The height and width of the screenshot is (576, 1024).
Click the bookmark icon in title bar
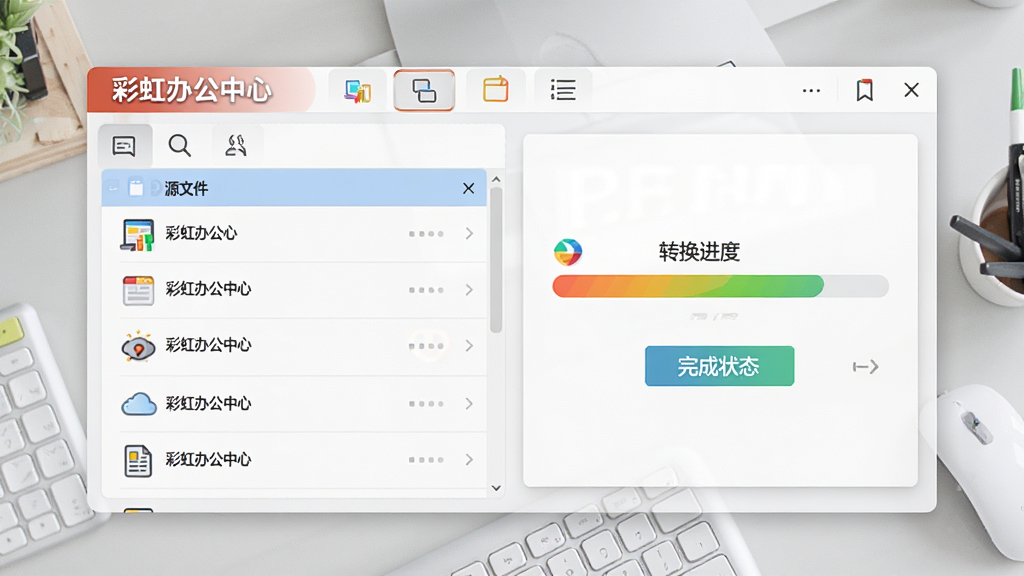click(865, 90)
